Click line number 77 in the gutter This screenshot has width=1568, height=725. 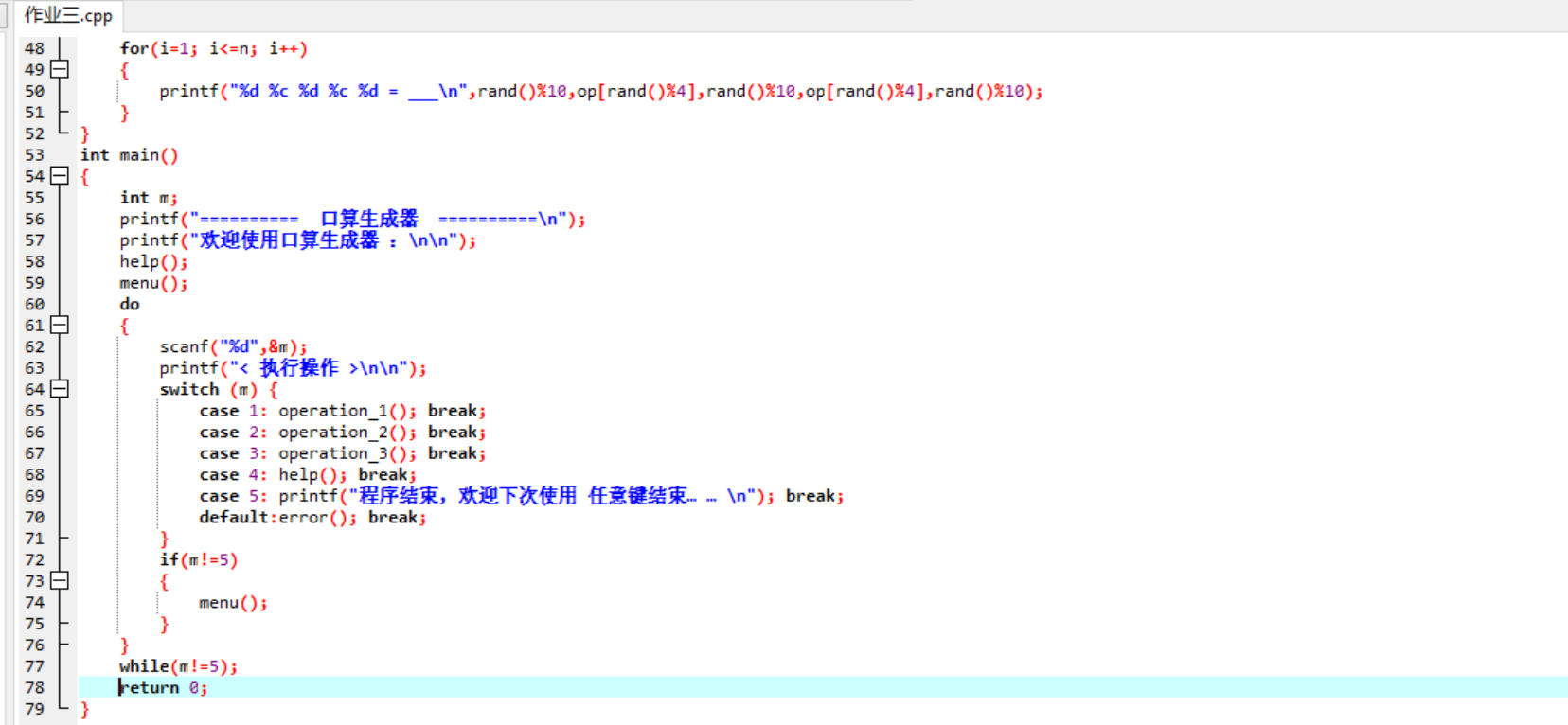pyautogui.click(x=34, y=666)
